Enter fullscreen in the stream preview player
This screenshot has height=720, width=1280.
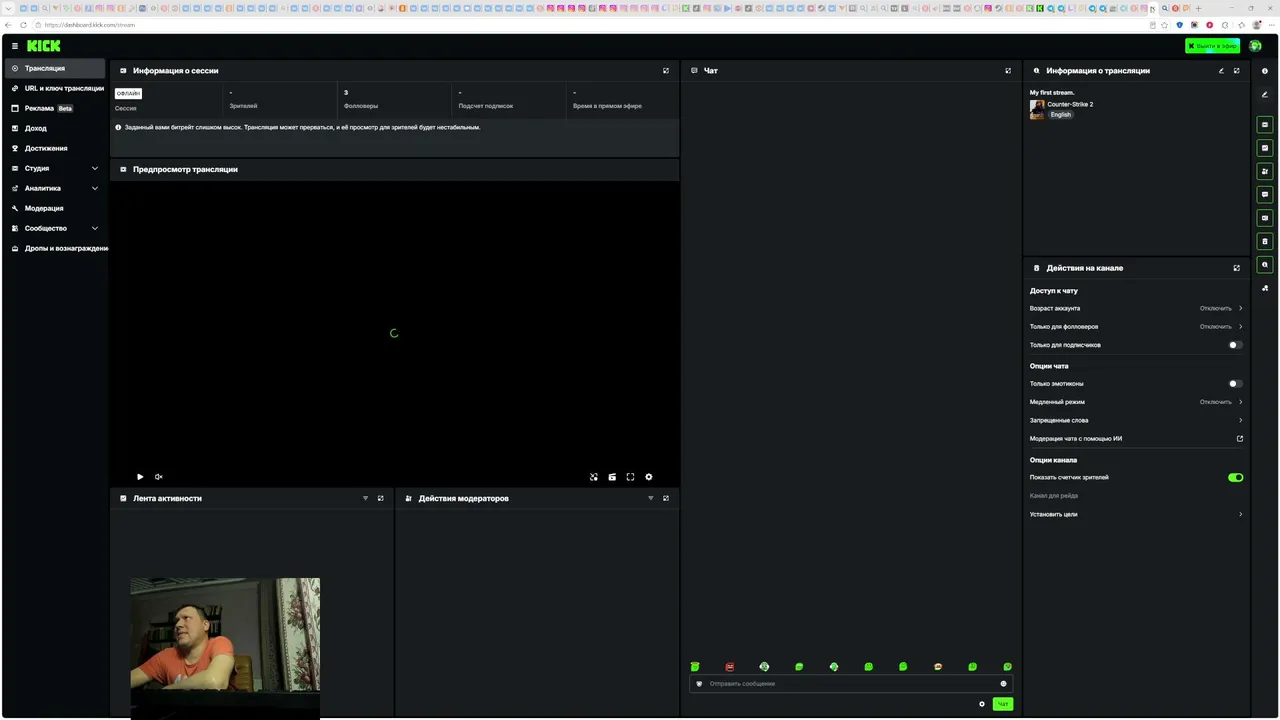(x=630, y=477)
